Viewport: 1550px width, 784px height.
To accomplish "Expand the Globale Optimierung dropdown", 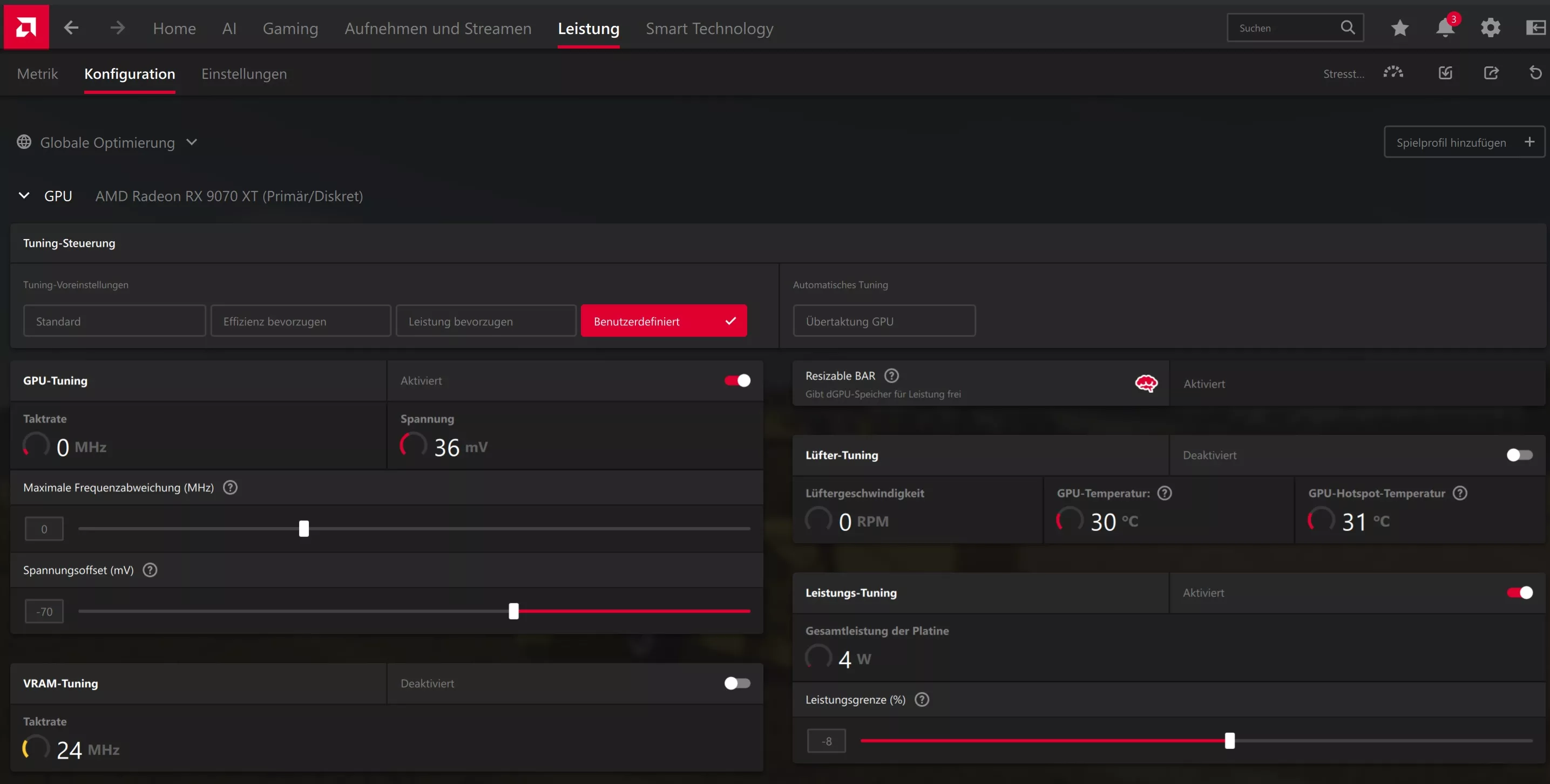I will pyautogui.click(x=191, y=142).
